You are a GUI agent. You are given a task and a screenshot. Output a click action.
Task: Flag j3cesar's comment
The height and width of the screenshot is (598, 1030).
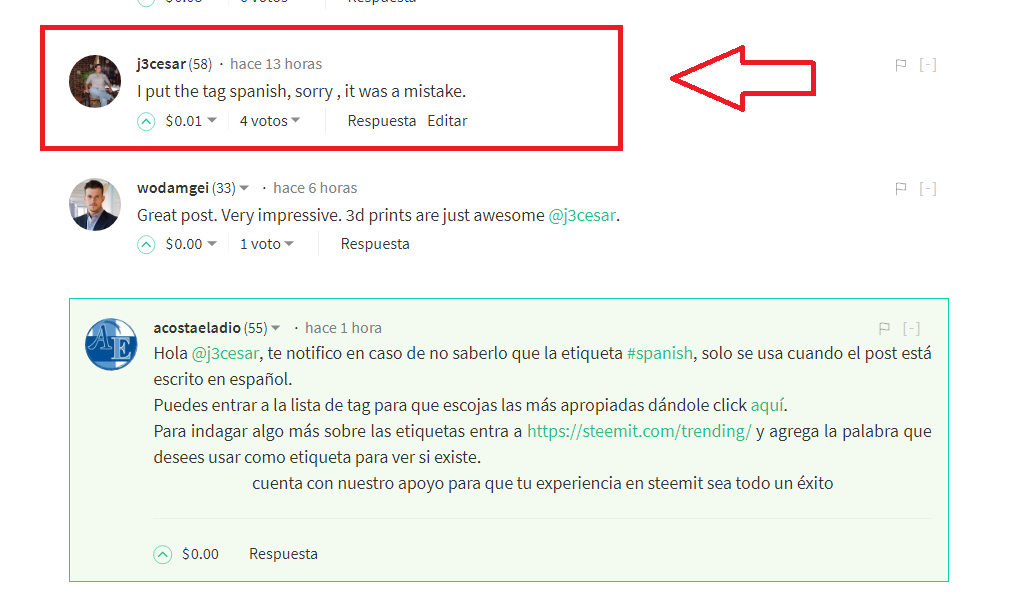coord(901,64)
